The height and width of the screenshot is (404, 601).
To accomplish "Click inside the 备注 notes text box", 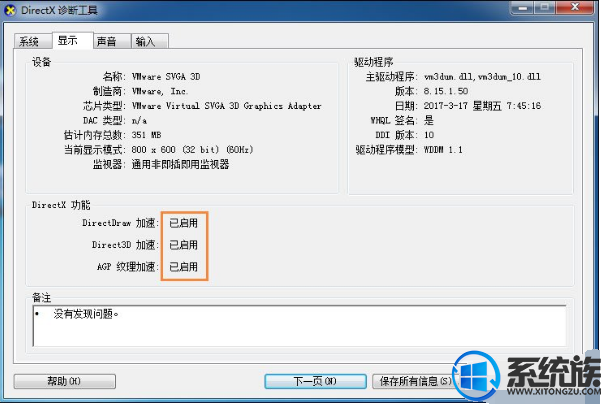I will pyautogui.click(x=299, y=326).
